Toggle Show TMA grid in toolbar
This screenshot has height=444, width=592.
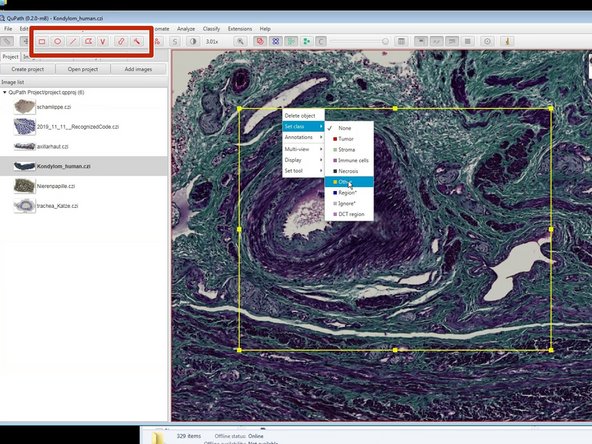click(276, 42)
